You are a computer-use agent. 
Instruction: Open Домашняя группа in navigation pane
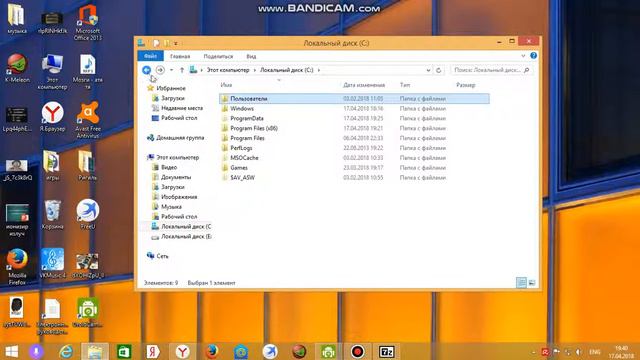coord(180,138)
